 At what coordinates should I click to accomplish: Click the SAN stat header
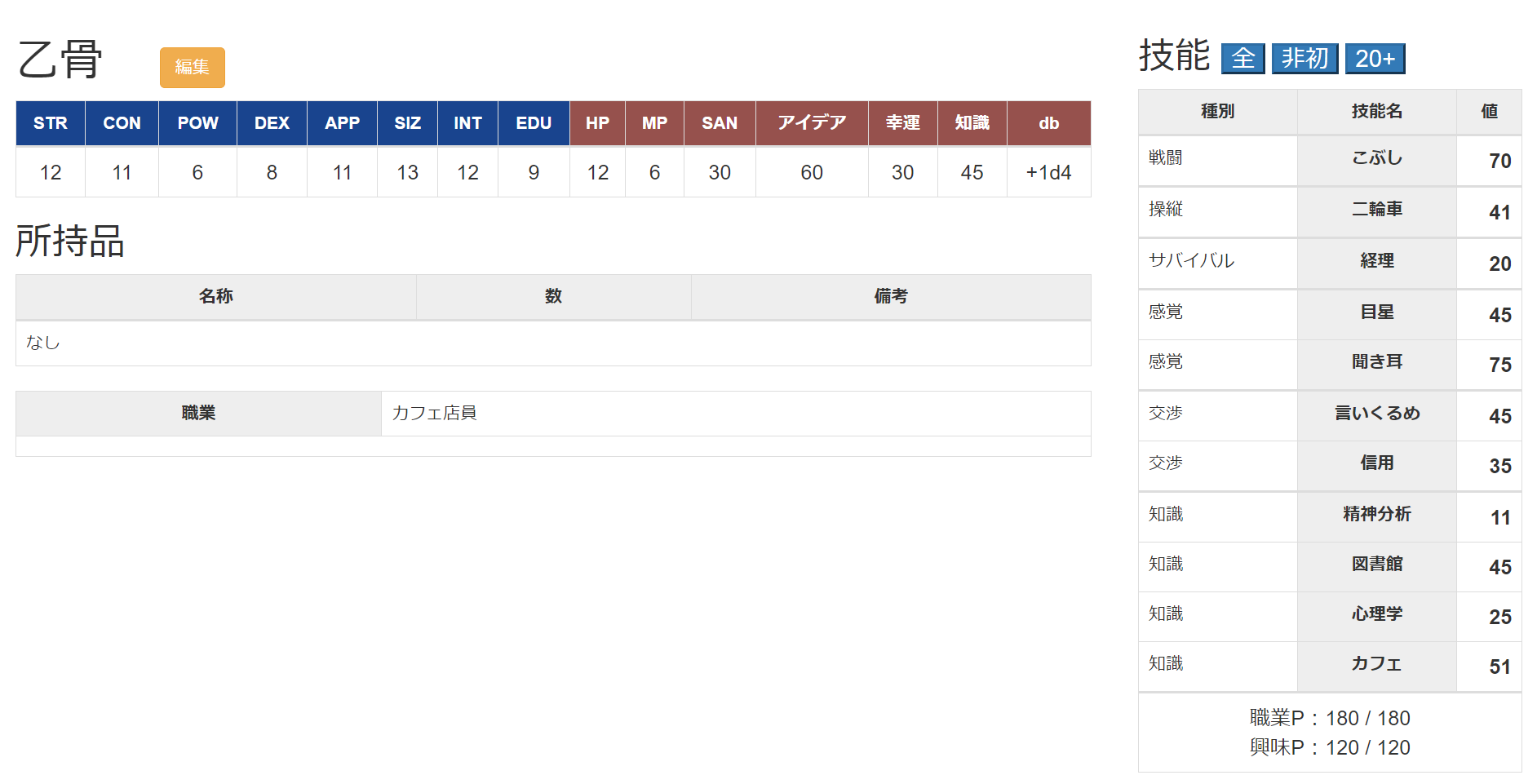(719, 123)
